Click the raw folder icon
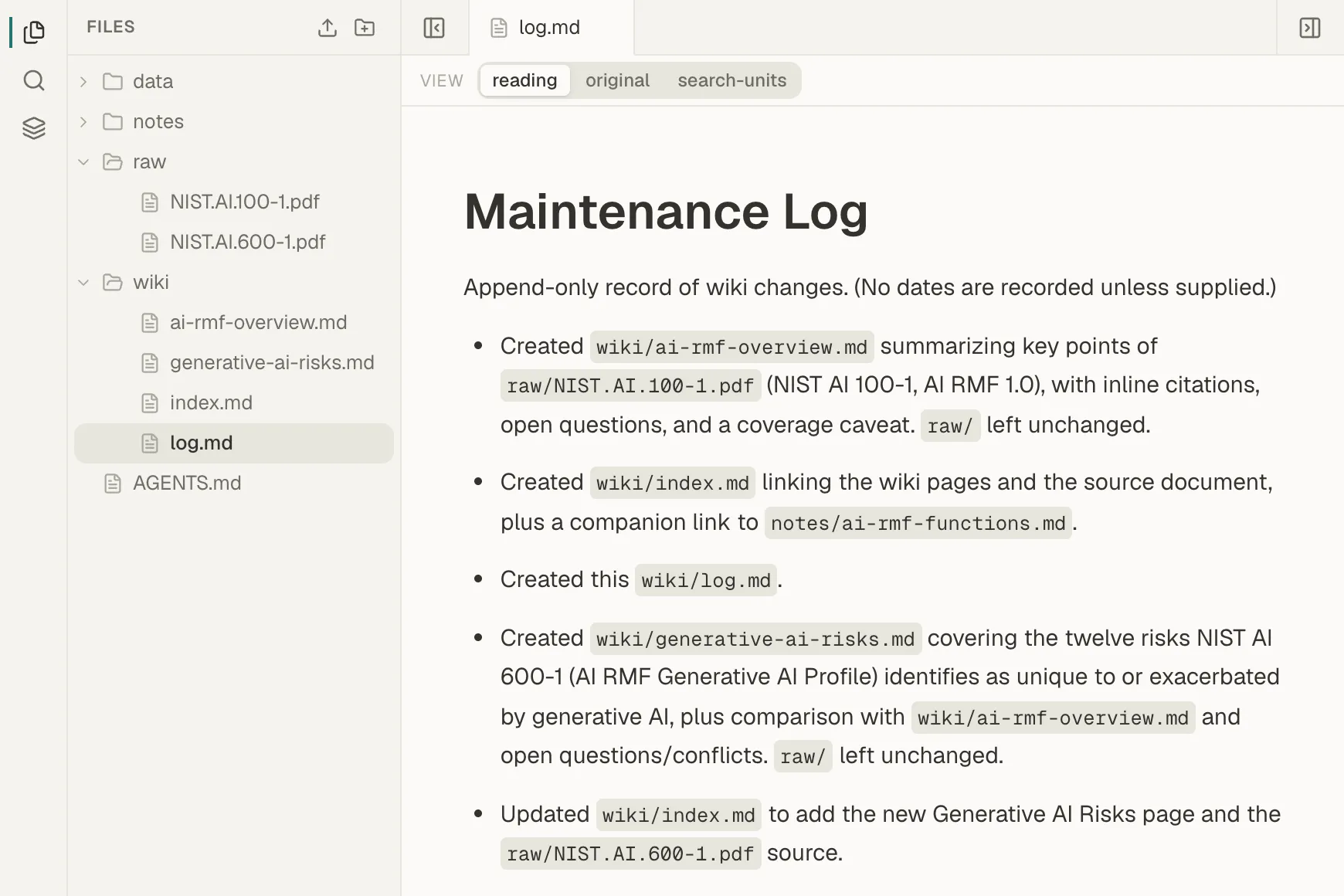1344x896 pixels. [113, 161]
